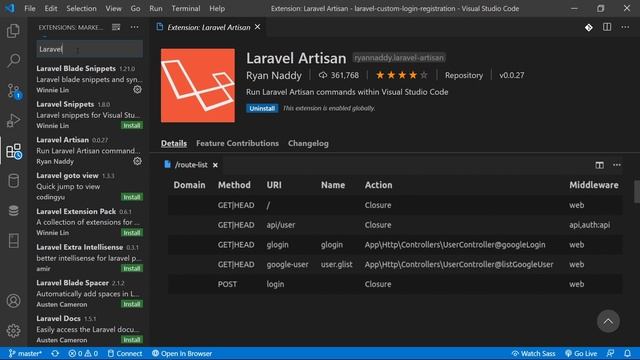Click the Laravel Artisan extension logo
The height and width of the screenshot is (360, 640).
tap(198, 85)
